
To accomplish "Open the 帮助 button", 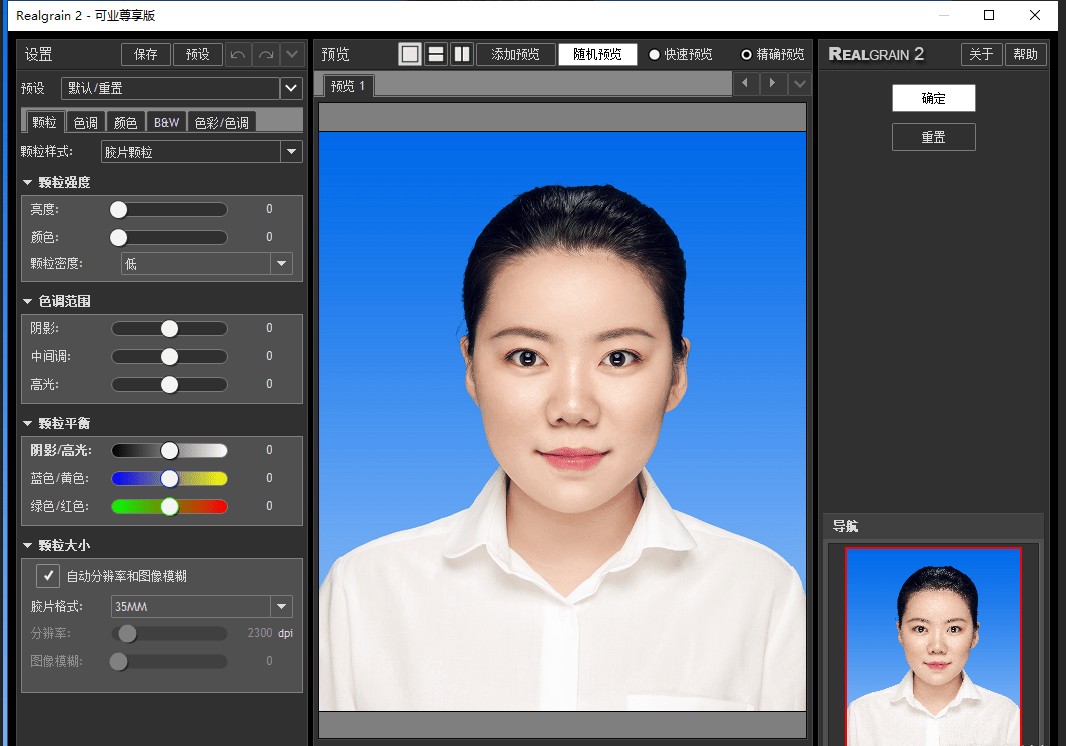I will click(x=1025, y=54).
